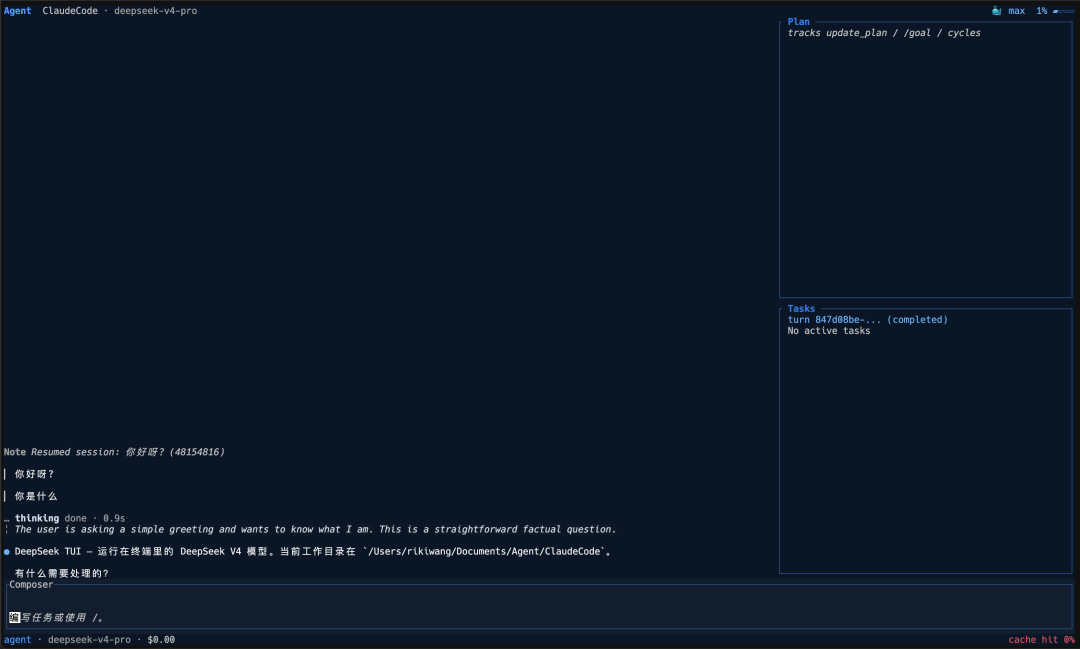Click 'agent' in the bottom status bar

[x=17, y=639]
